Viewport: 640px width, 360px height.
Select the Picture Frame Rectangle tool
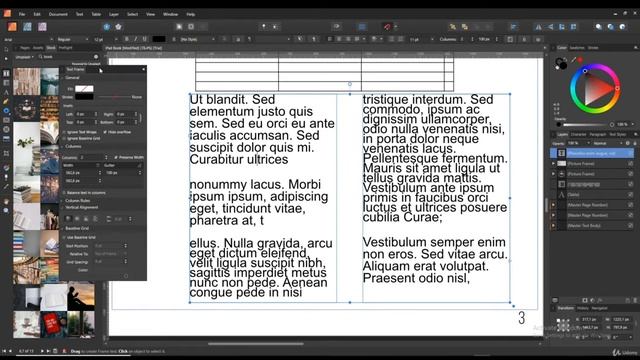(6, 120)
